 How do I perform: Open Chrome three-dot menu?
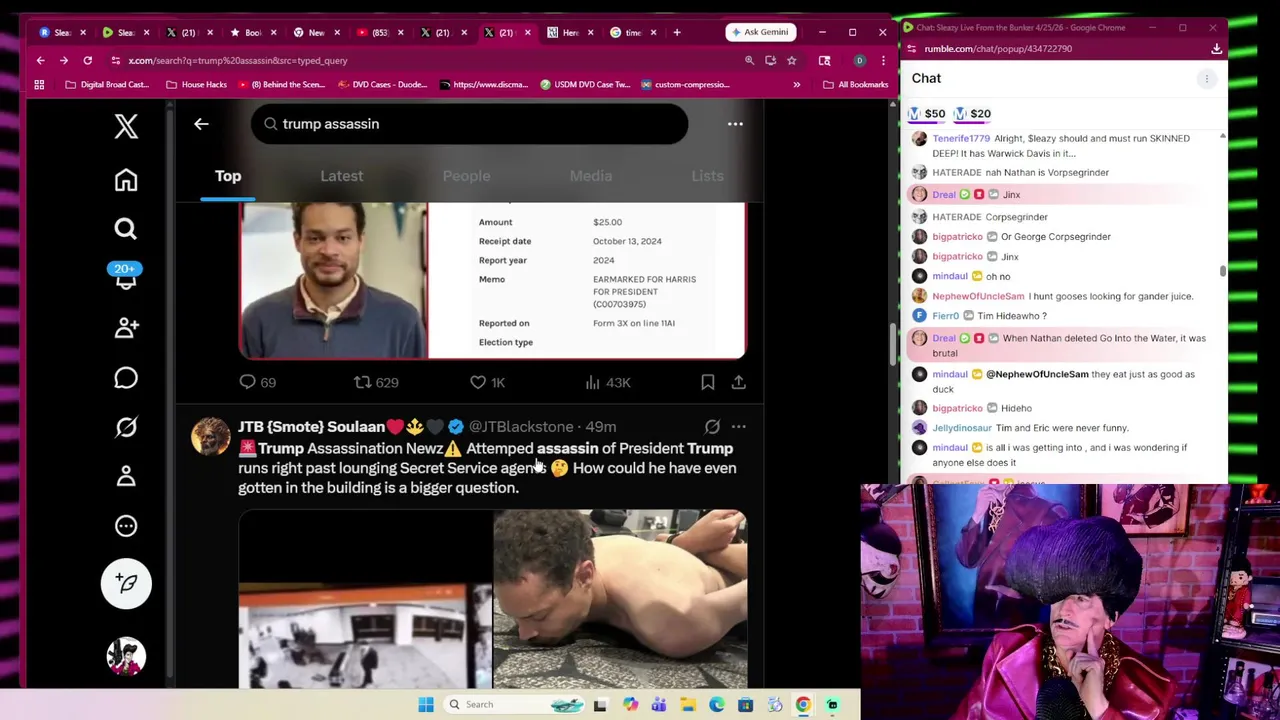coord(883,60)
